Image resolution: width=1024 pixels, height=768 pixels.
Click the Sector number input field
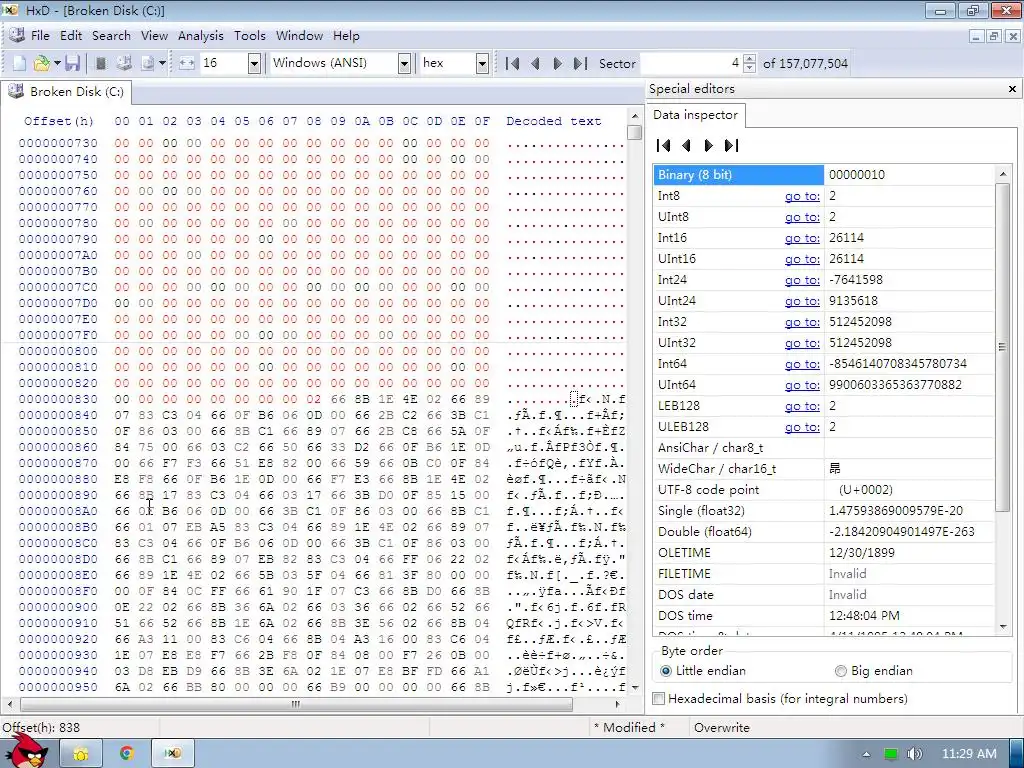(x=691, y=63)
